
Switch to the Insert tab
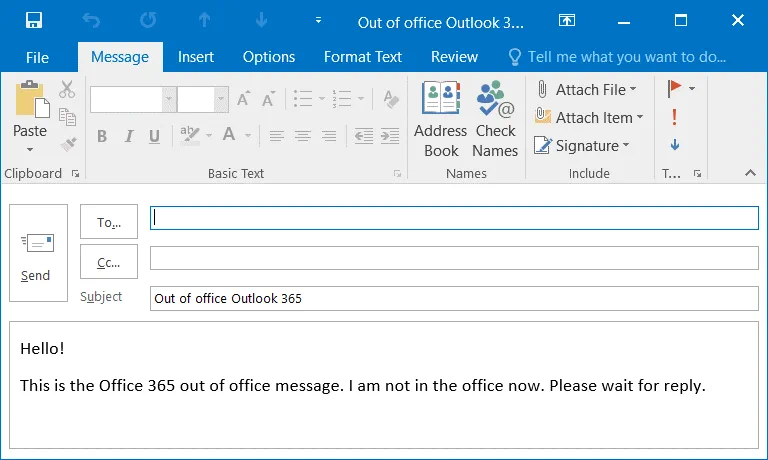[x=196, y=57]
